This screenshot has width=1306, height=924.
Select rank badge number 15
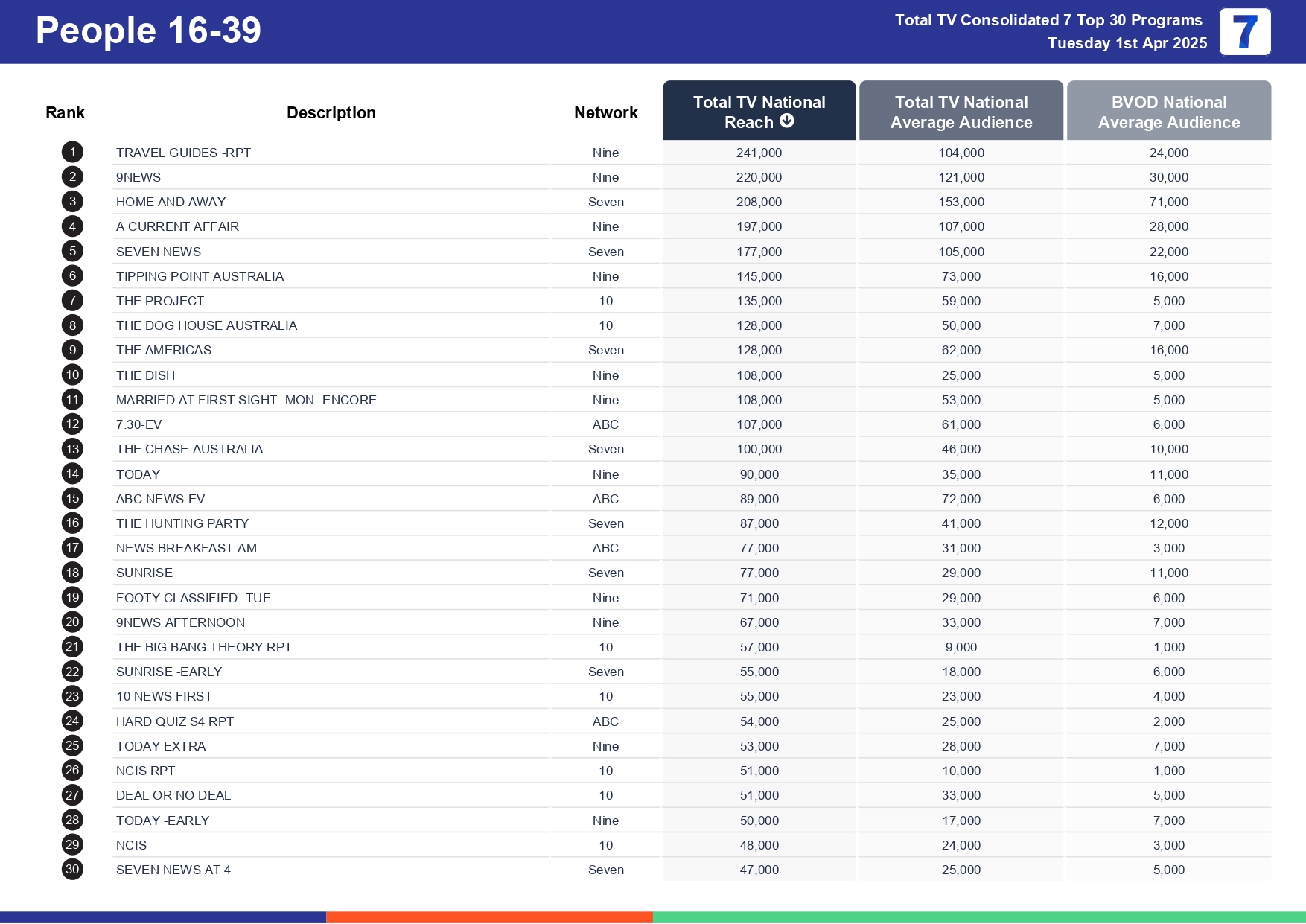71,498
